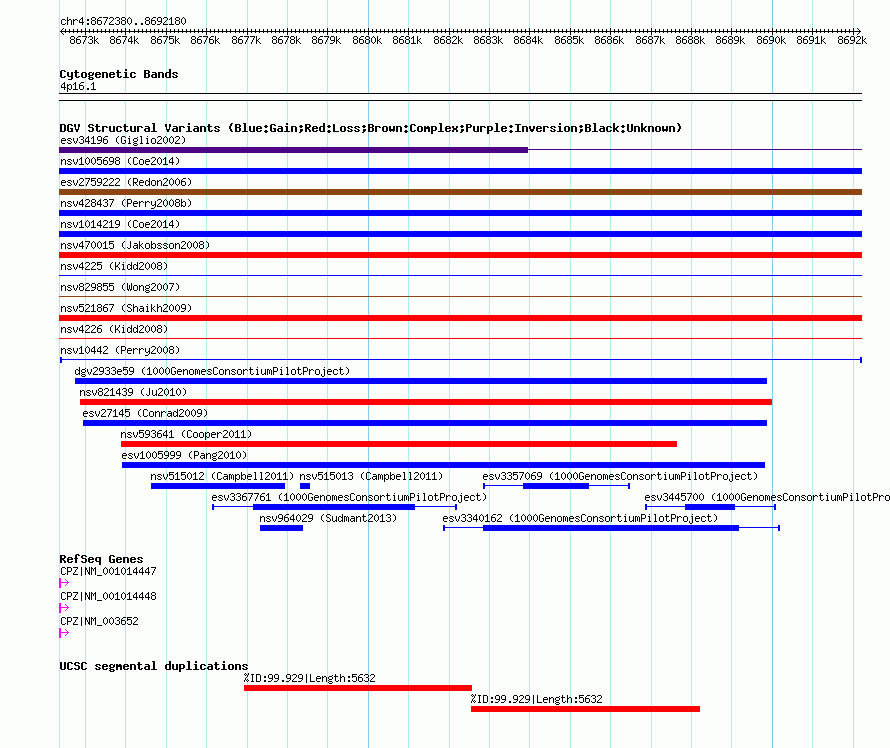The width and height of the screenshot is (890, 748).
Task: Select the 8673k ruler tick label
Action: coord(84,40)
